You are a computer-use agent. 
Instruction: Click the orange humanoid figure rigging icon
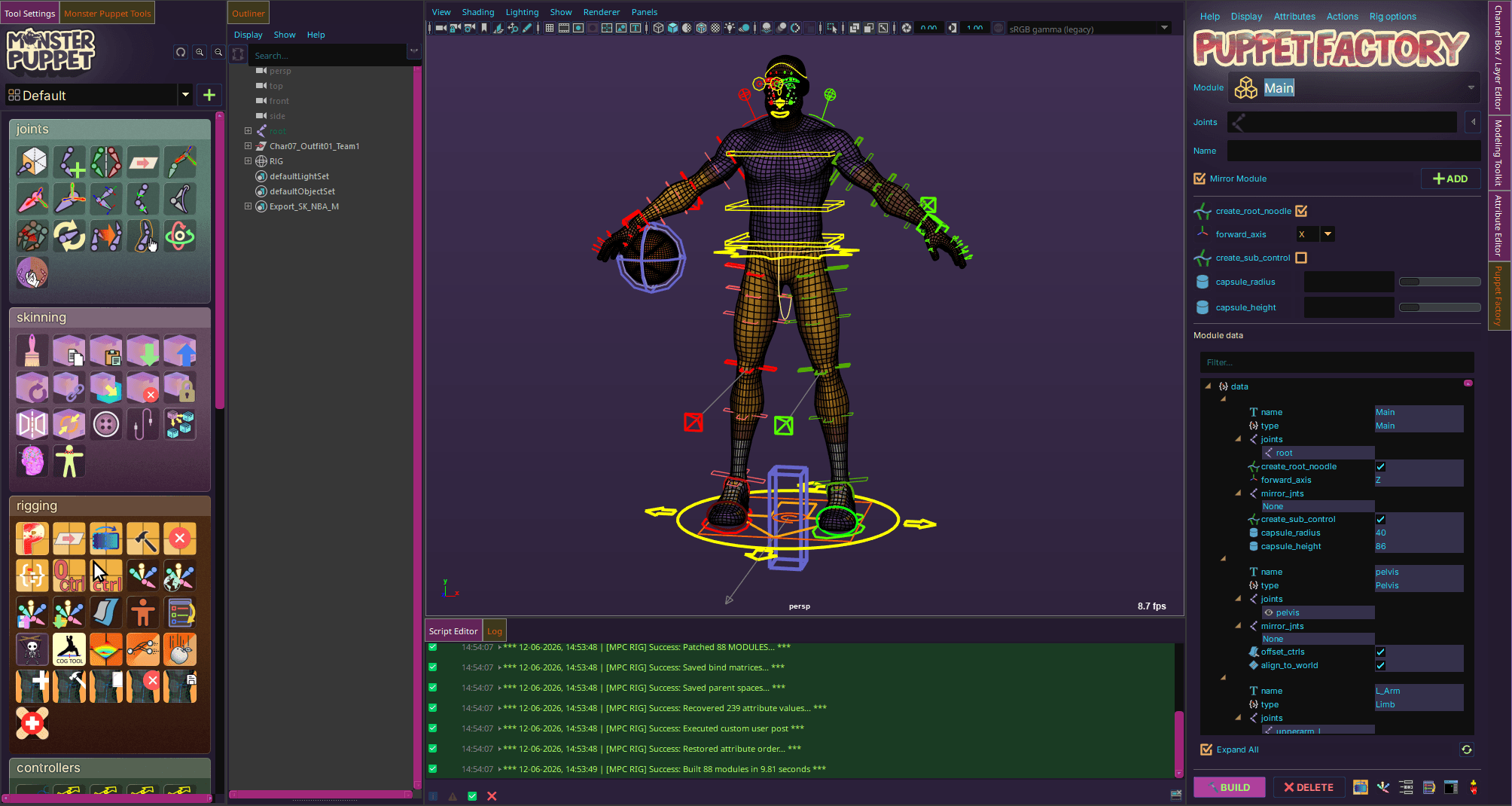143,612
